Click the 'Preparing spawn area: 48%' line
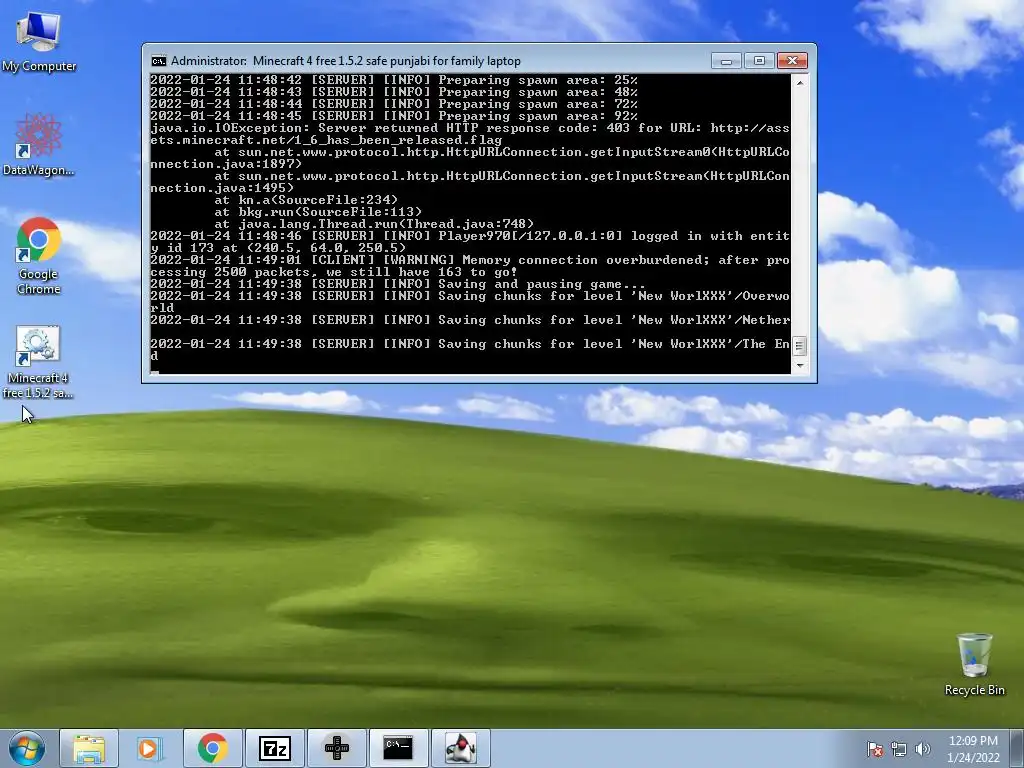The width and height of the screenshot is (1024, 768). (394, 92)
